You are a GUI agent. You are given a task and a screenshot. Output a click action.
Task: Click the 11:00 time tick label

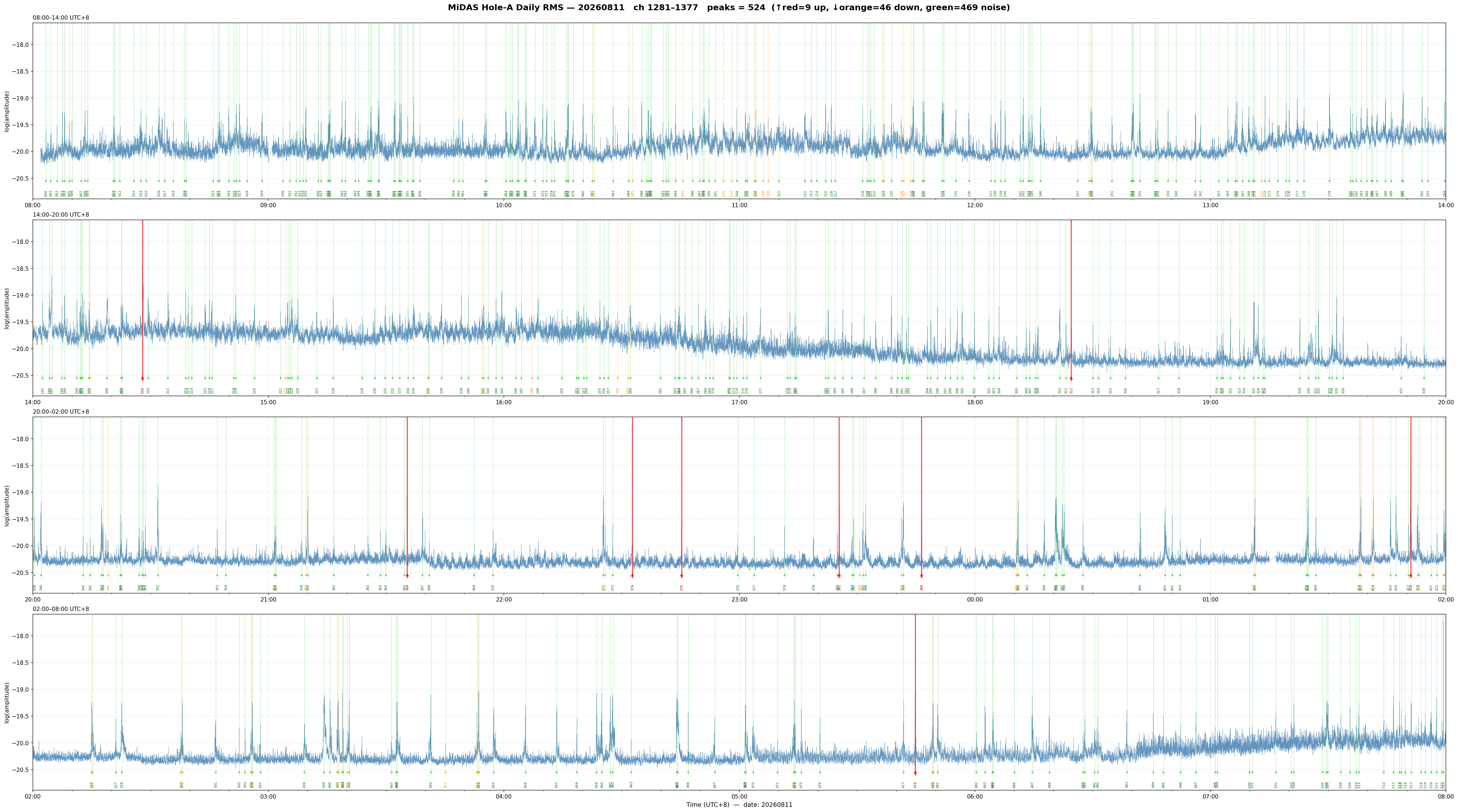(x=739, y=205)
